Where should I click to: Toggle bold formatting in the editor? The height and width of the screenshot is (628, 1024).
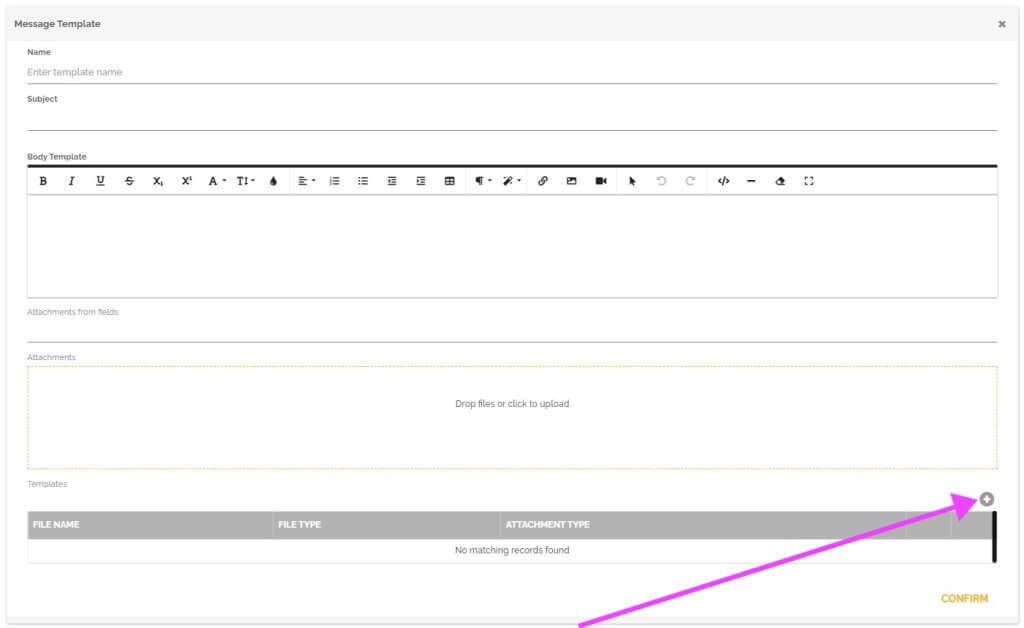[x=43, y=180]
